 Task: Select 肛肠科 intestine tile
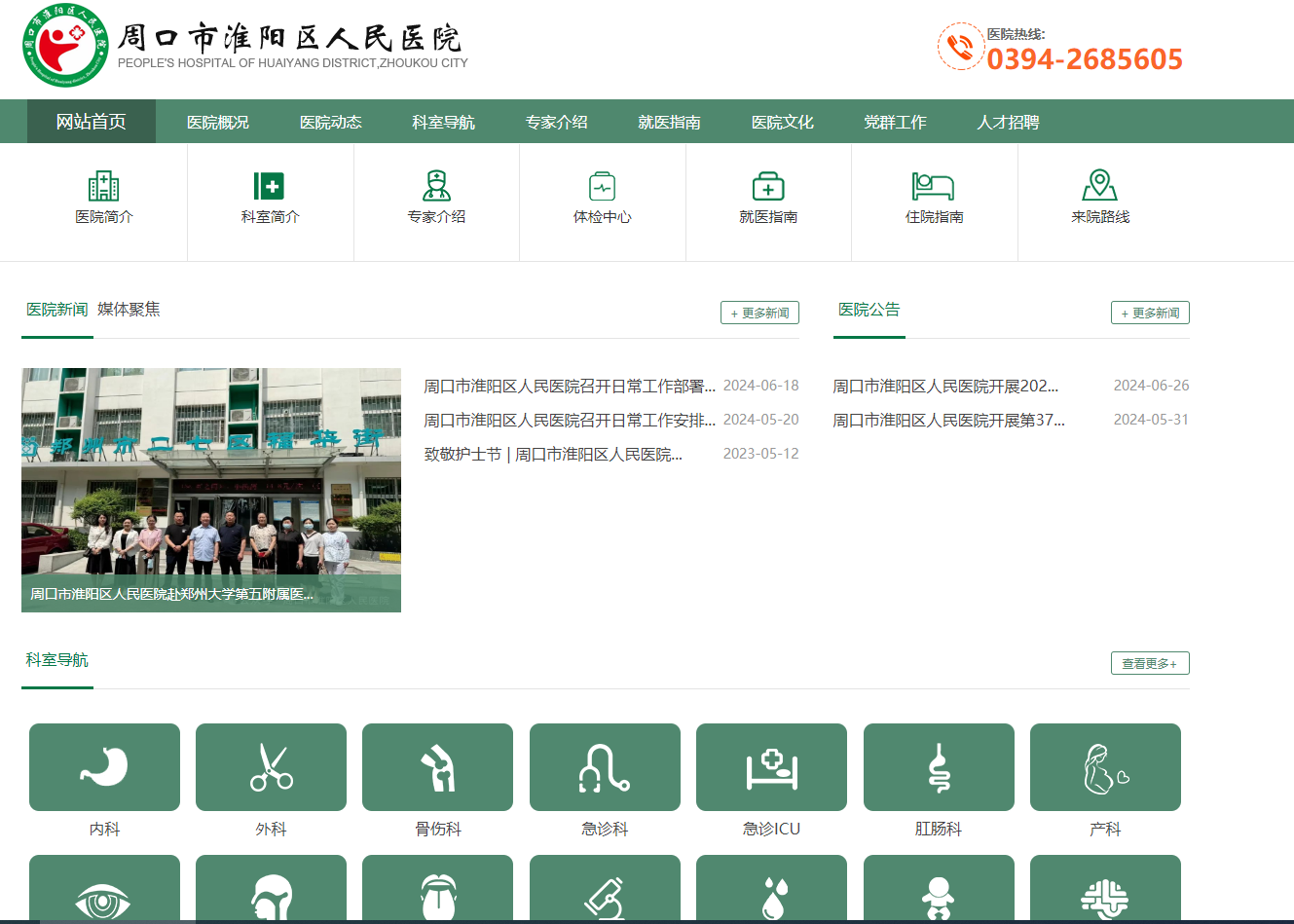coord(939,767)
